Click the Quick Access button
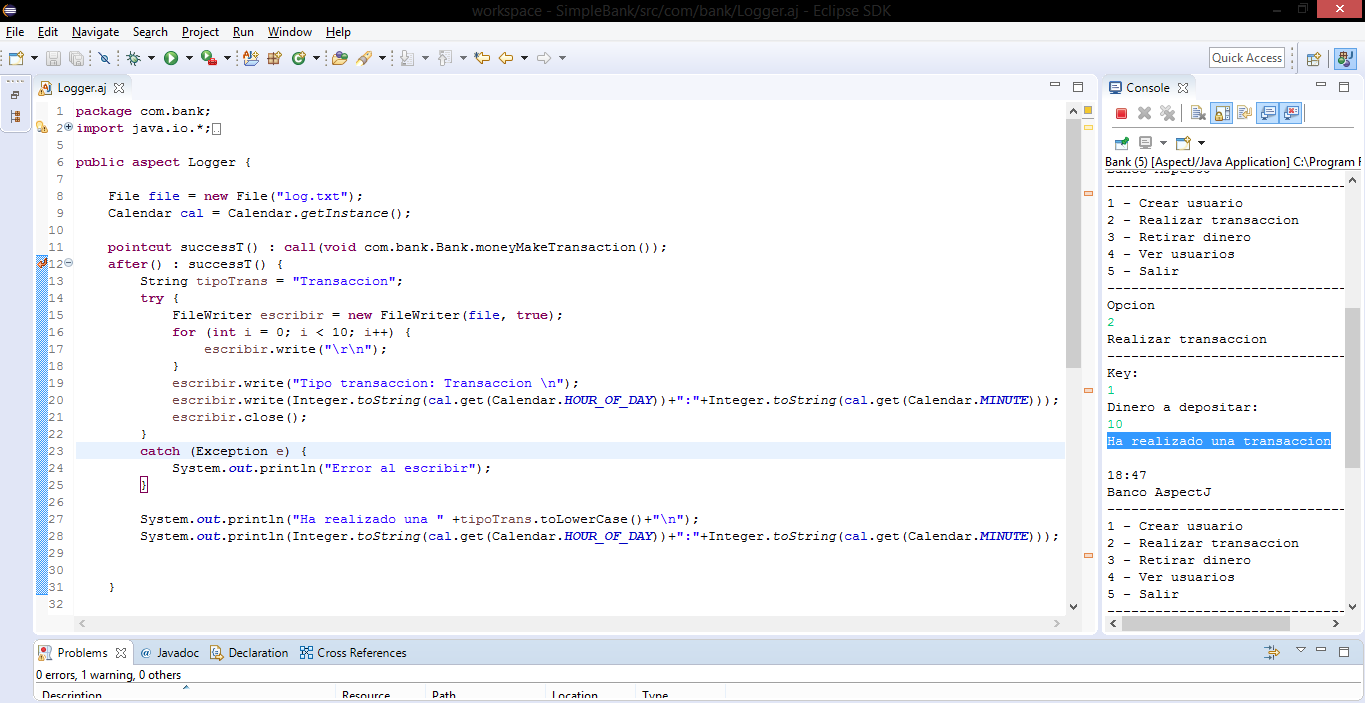The width and height of the screenshot is (1365, 703). (x=1246, y=57)
